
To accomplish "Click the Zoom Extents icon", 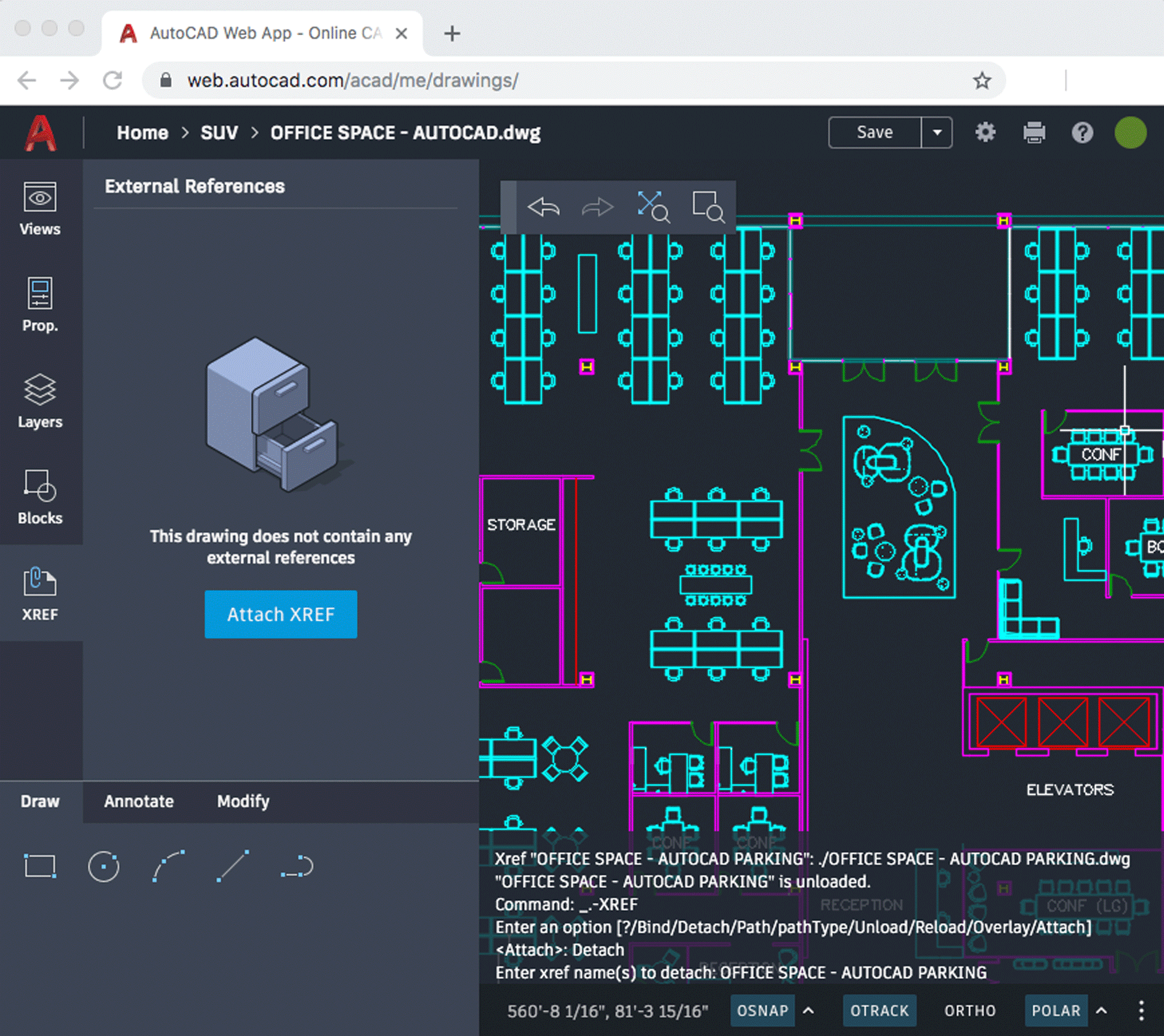I will coord(653,207).
